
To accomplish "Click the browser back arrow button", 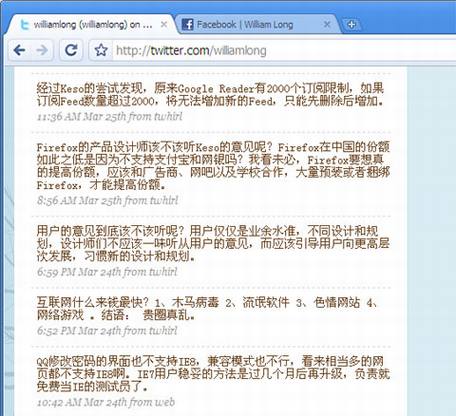I will tap(20, 50).
